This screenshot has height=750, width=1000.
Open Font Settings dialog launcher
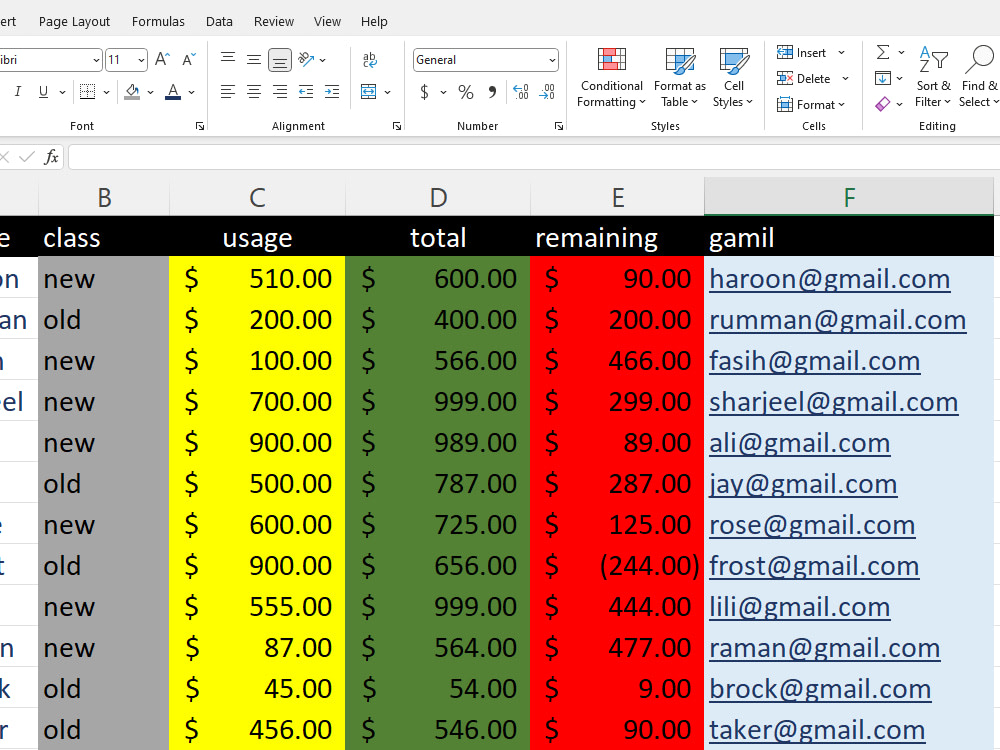click(x=200, y=126)
